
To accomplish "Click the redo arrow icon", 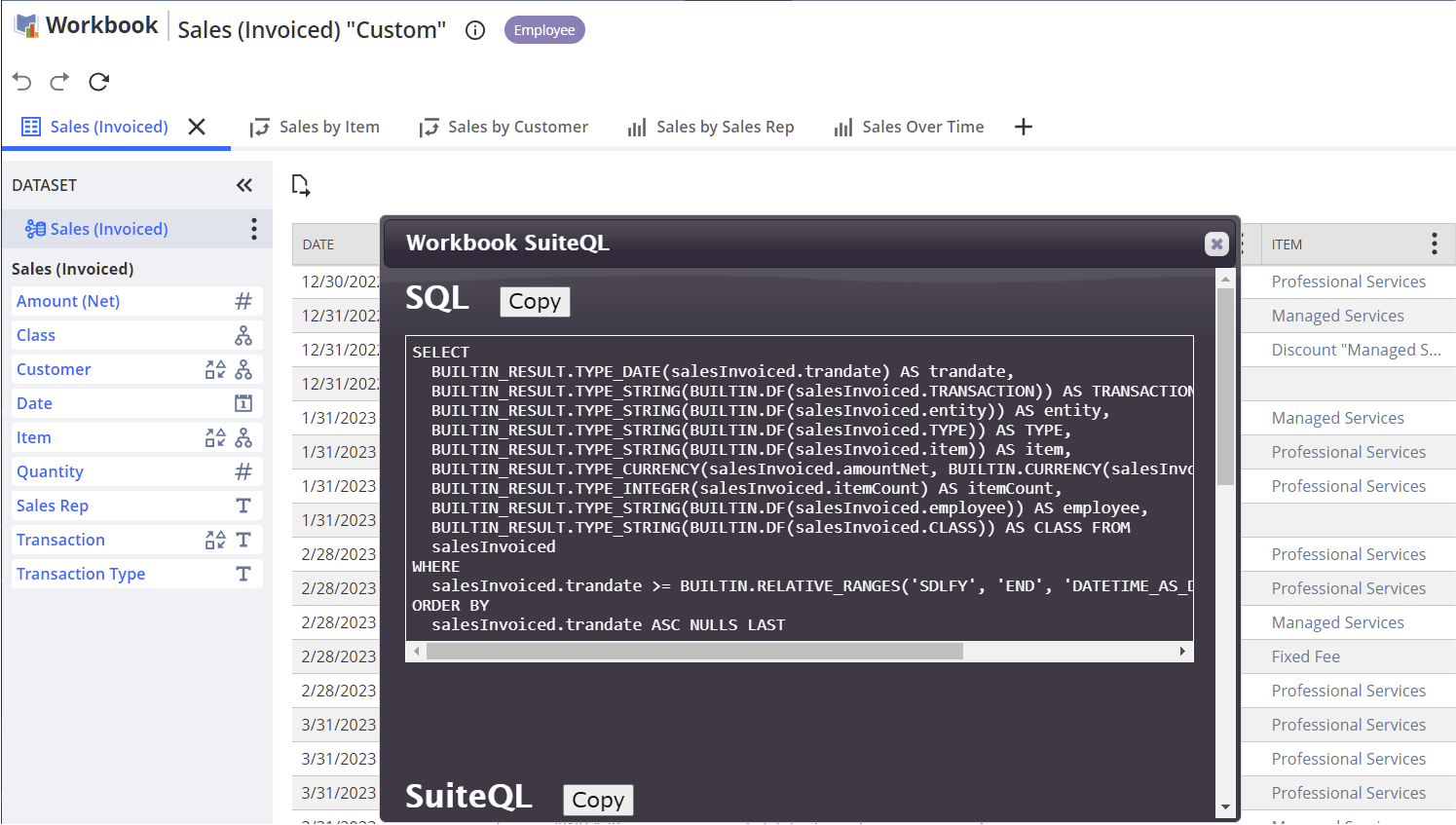I will [x=59, y=82].
